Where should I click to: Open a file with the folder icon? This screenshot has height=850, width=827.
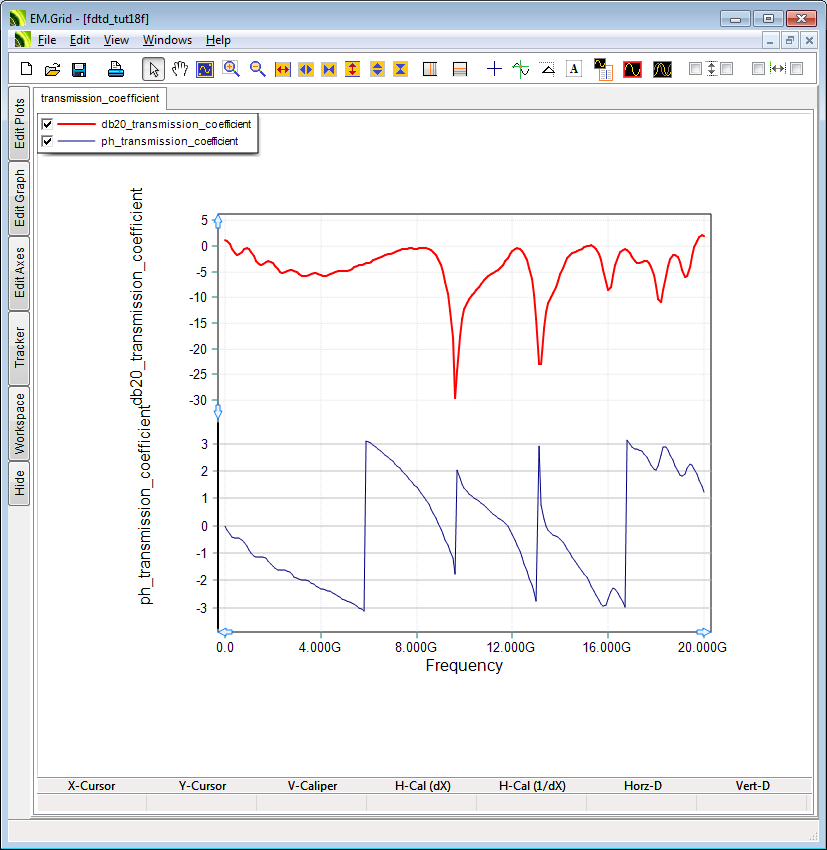53,69
